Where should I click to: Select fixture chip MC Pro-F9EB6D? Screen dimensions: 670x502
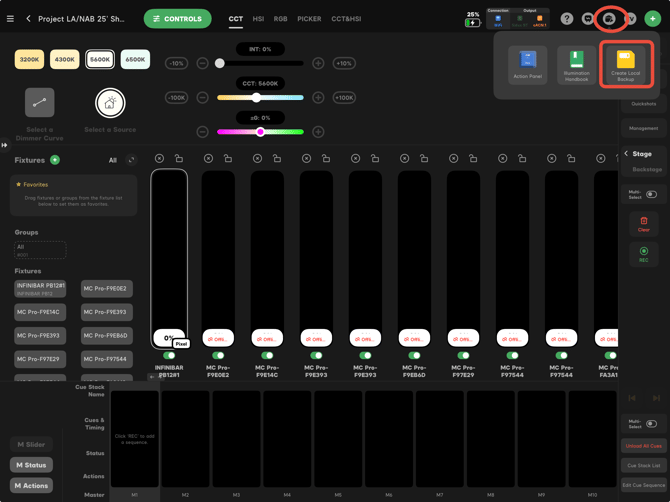tap(106, 336)
